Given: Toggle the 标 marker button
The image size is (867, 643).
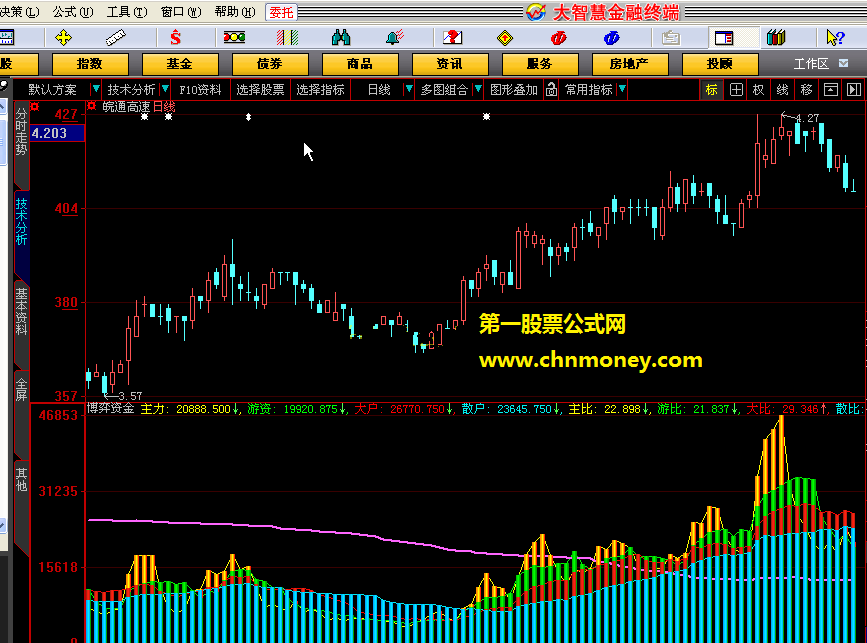Looking at the screenshot, I should [x=712, y=90].
